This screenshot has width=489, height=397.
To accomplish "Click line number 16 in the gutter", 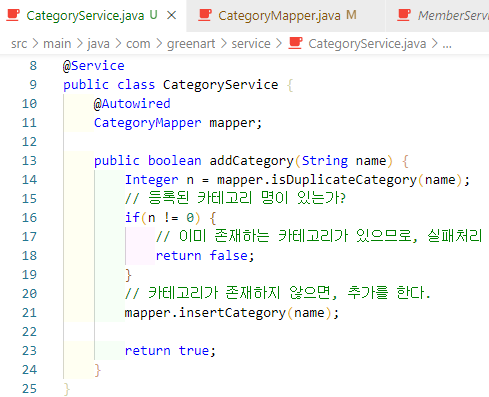I will (29, 218).
